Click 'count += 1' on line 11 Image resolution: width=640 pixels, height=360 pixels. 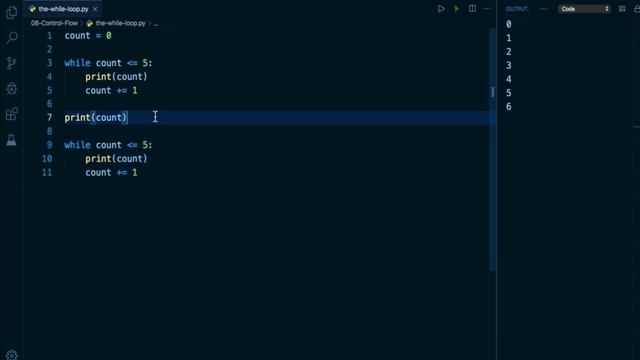click(x=111, y=173)
